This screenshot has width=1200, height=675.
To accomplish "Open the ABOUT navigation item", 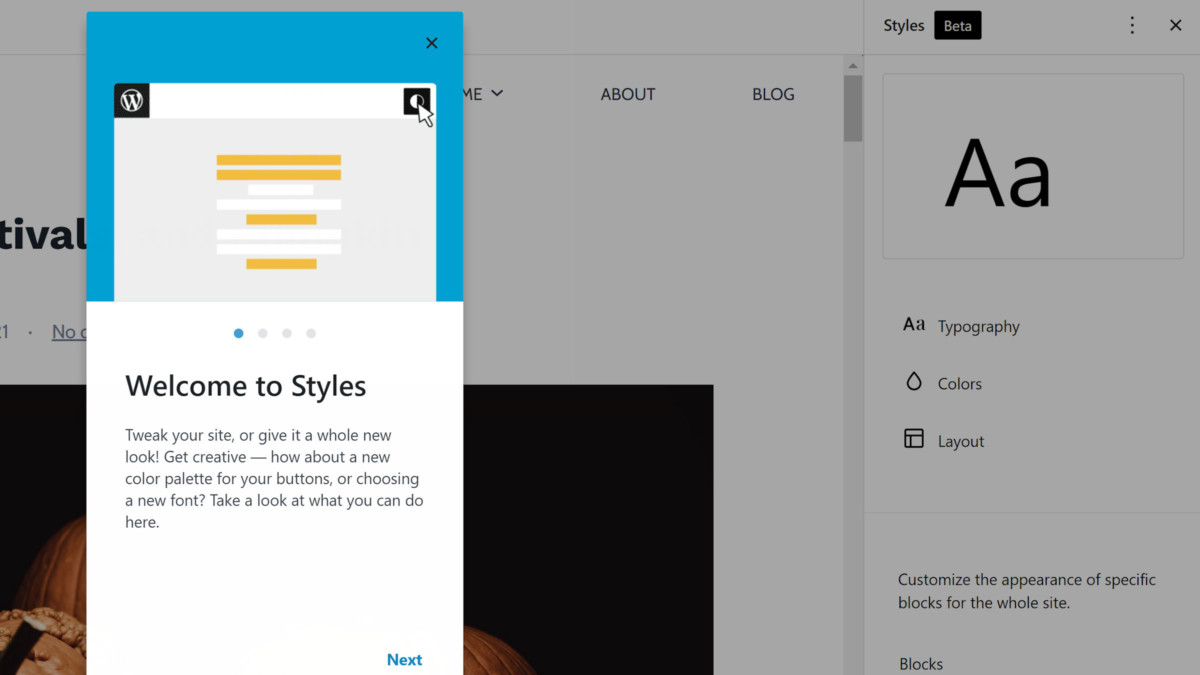I will [x=628, y=94].
